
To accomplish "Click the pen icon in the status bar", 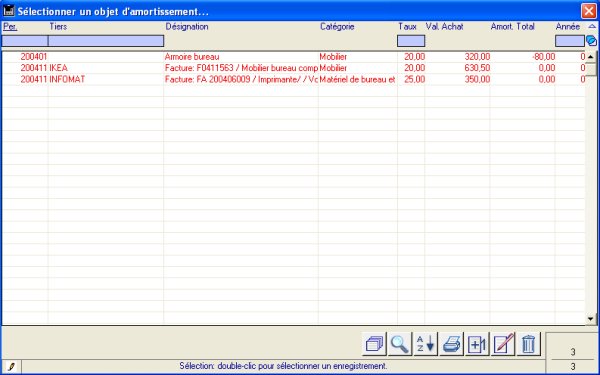I will 11,367.
